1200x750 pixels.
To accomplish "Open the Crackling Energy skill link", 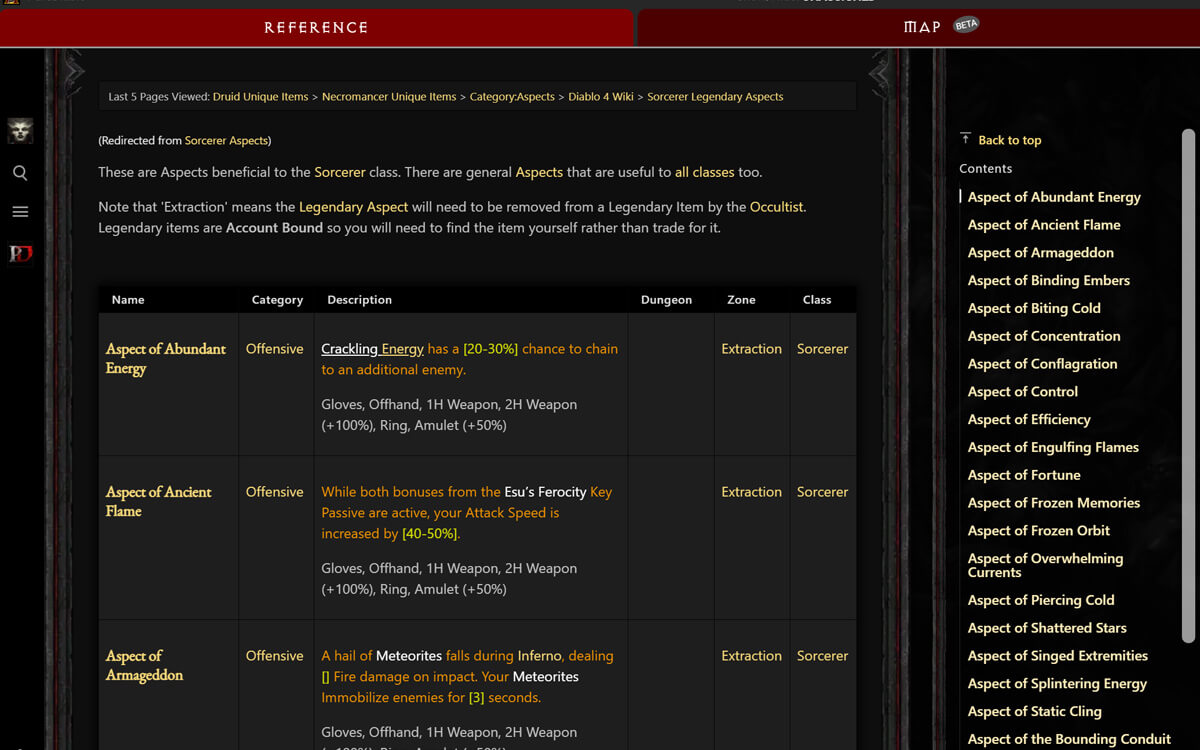I will pos(372,349).
